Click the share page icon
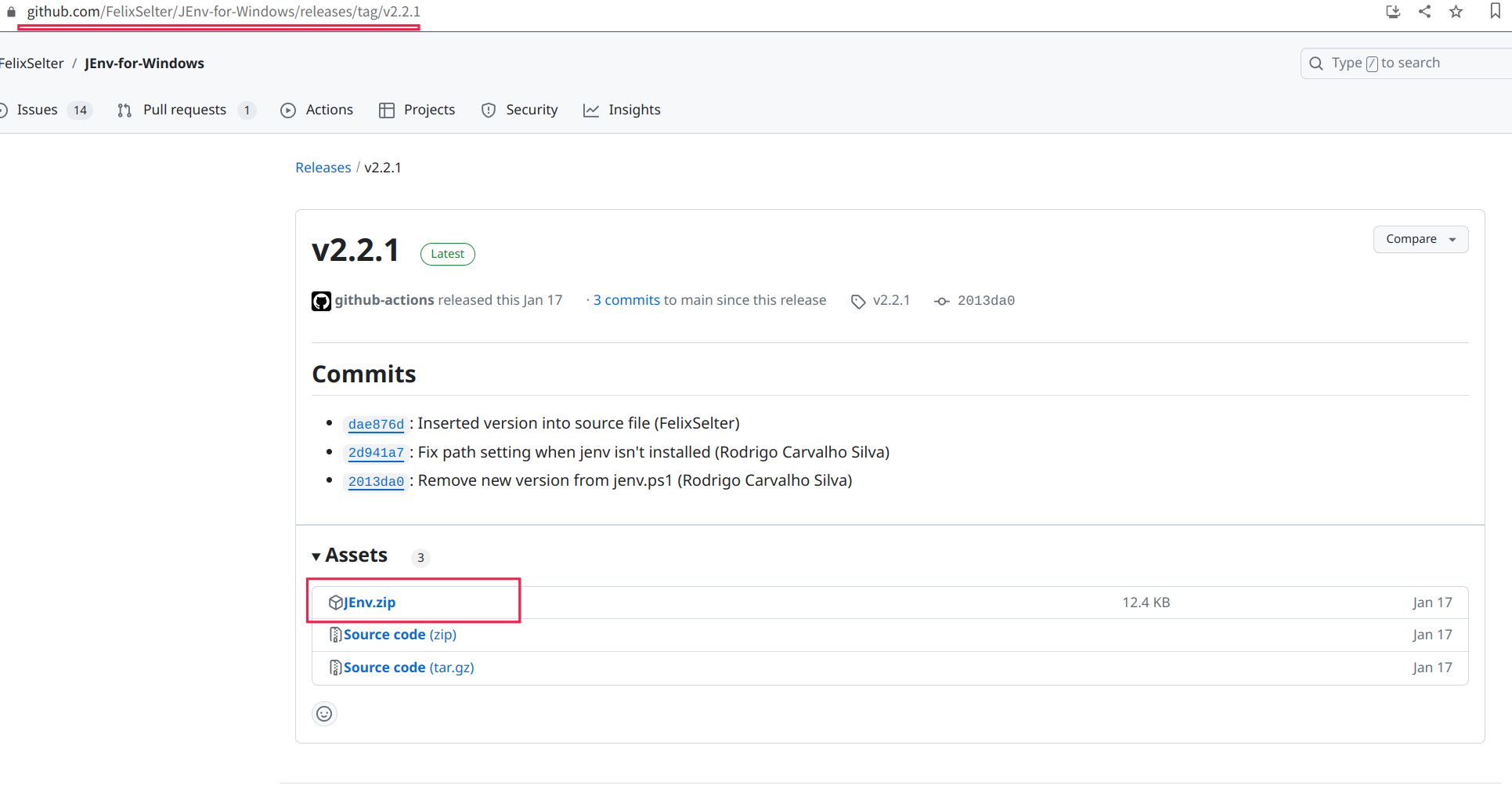The image size is (1512, 807). [1425, 12]
